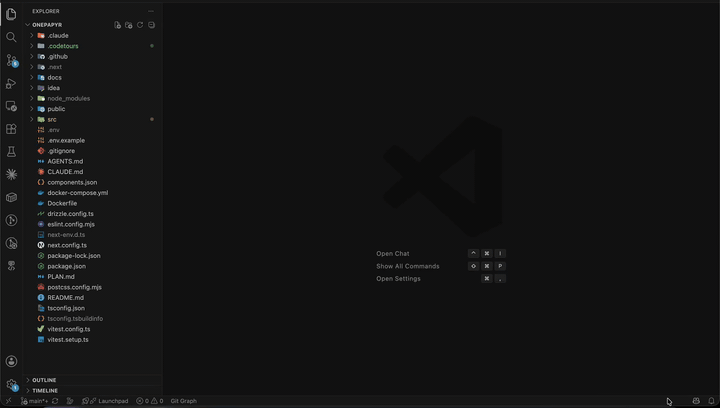
Task: Open the Accounts menu icon
Action: (11, 361)
